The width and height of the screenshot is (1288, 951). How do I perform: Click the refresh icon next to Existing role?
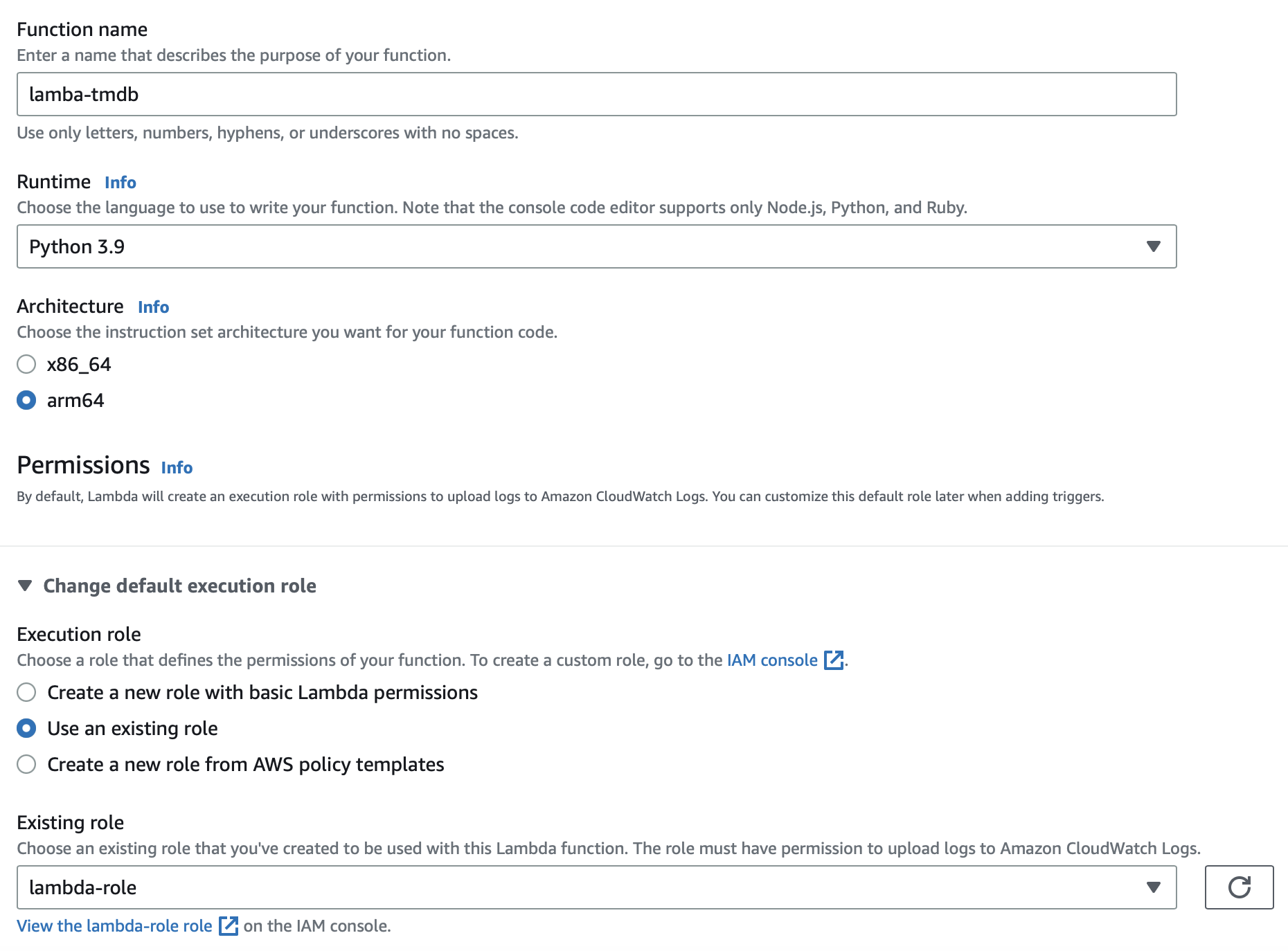coord(1241,887)
